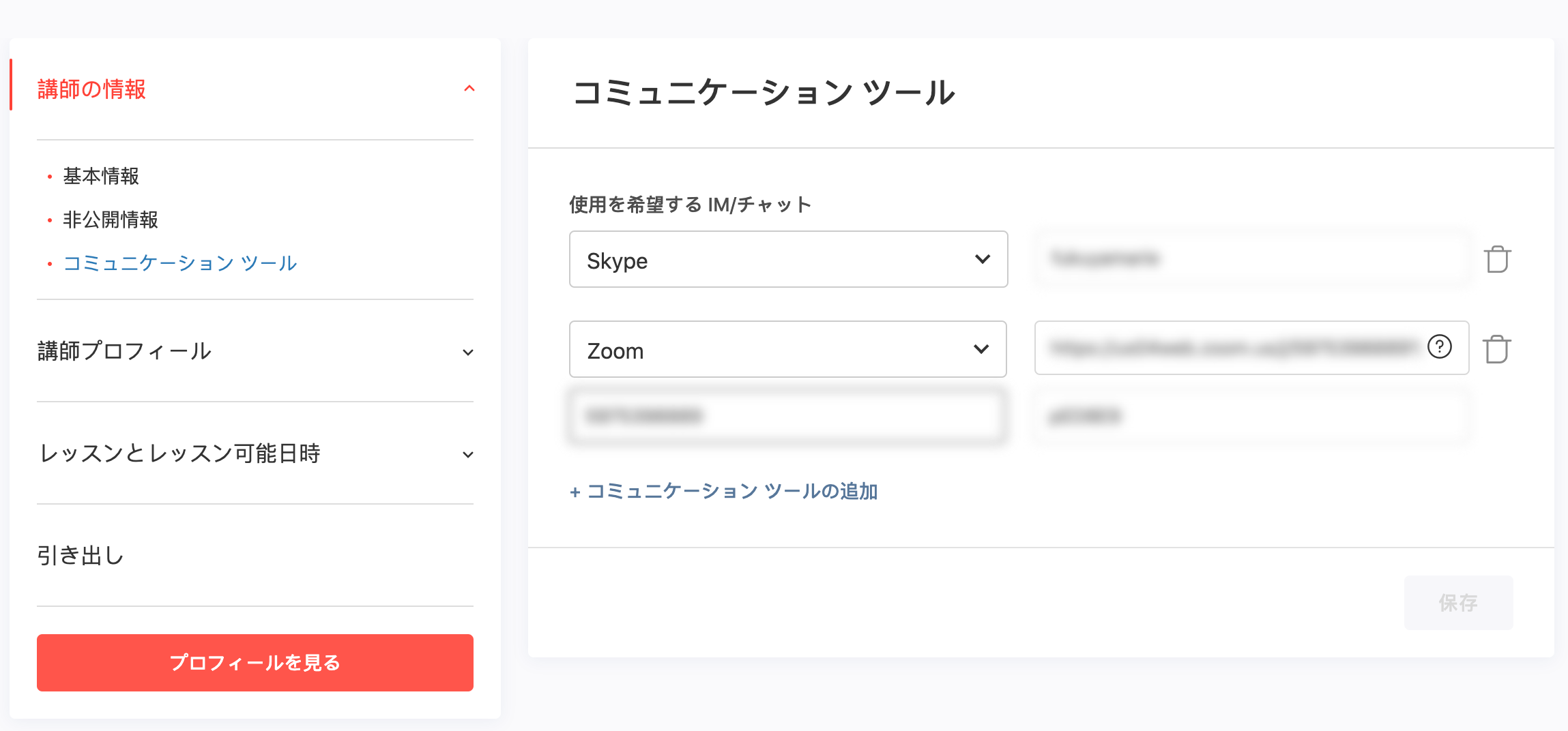Open 非公開情報 menu item
Viewport: 1568px width, 731px height.
111,220
